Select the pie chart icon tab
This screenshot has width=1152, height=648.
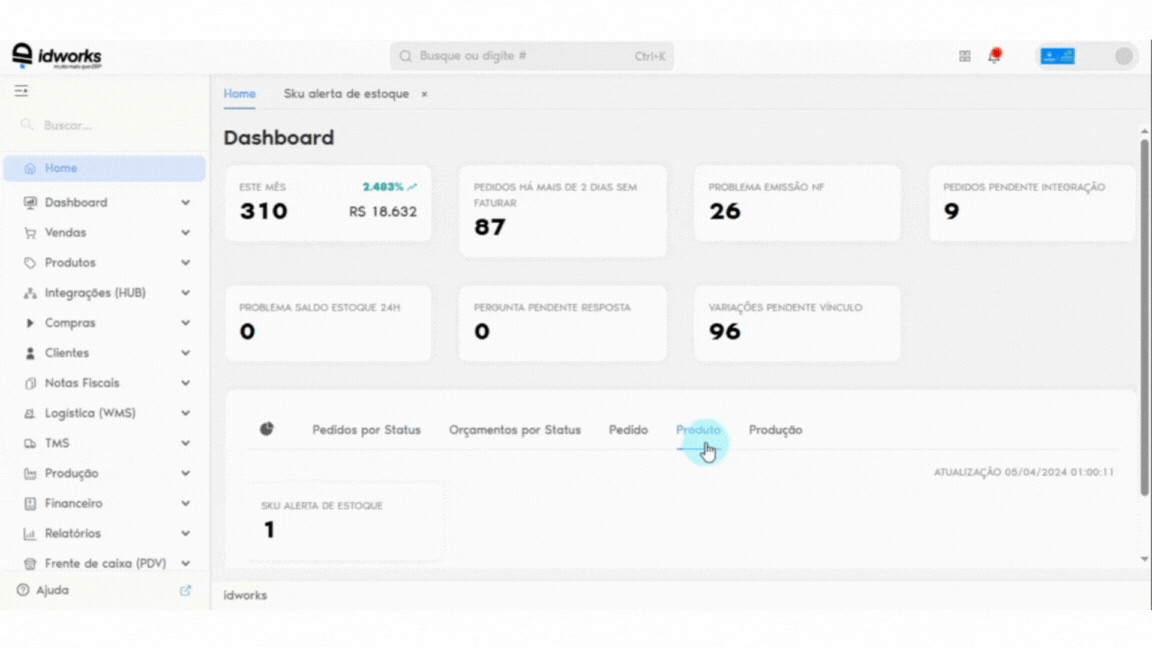[267, 429]
